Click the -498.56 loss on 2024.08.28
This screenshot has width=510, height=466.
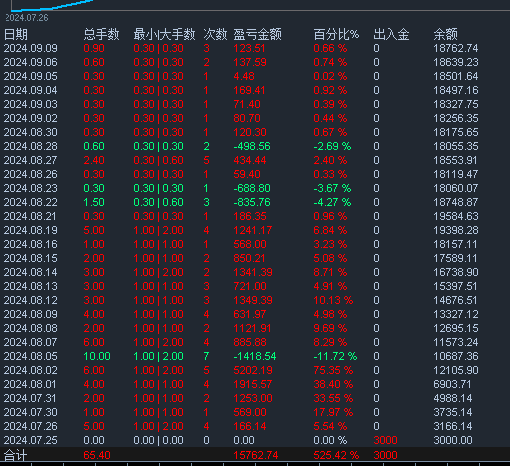coord(252,146)
